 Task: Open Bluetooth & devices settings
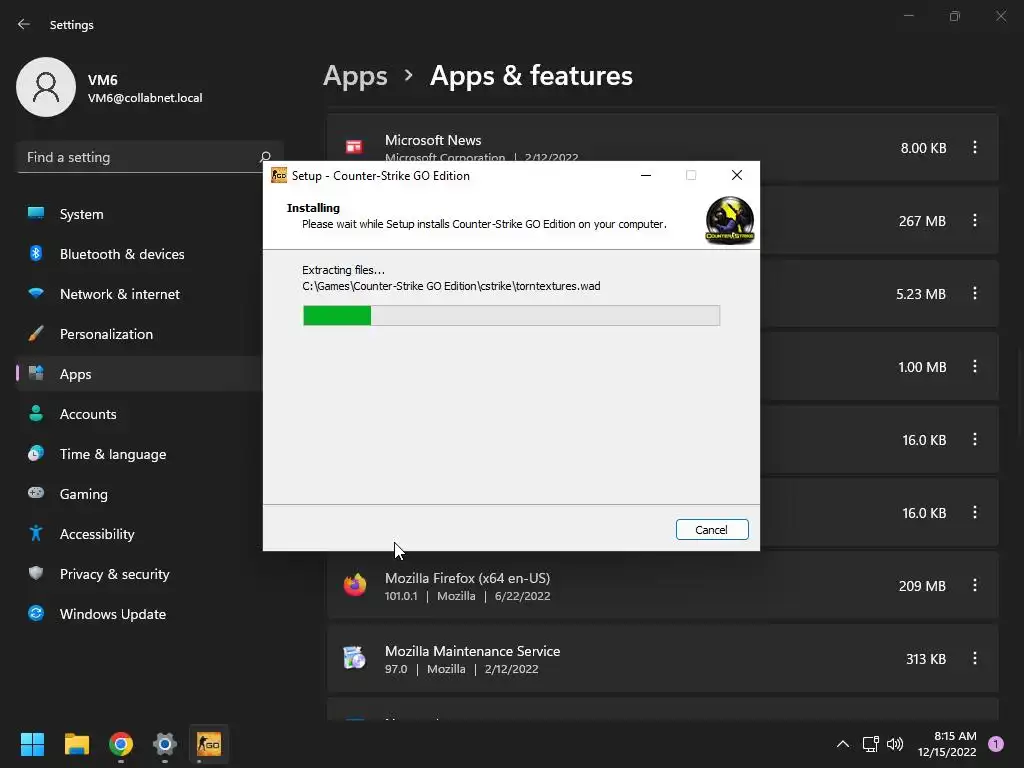click(x=140, y=254)
